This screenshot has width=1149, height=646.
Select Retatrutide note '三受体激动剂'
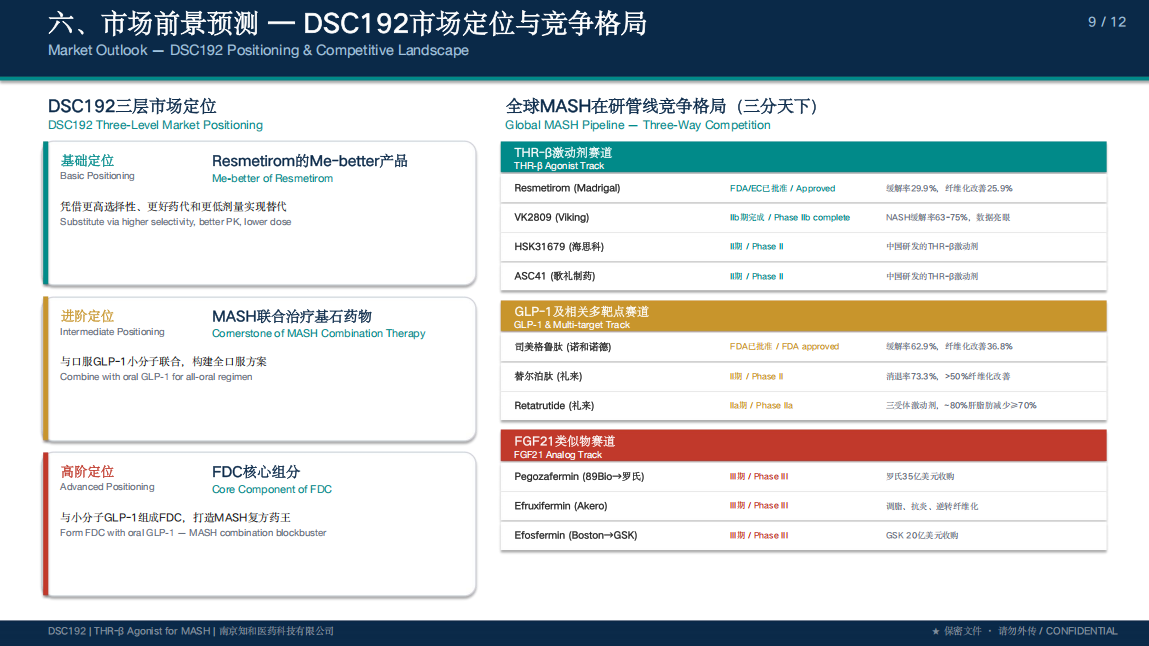(912, 406)
